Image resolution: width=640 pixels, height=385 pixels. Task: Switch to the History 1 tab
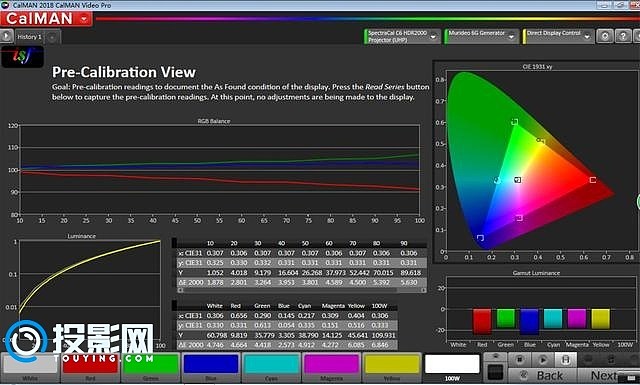[29, 37]
